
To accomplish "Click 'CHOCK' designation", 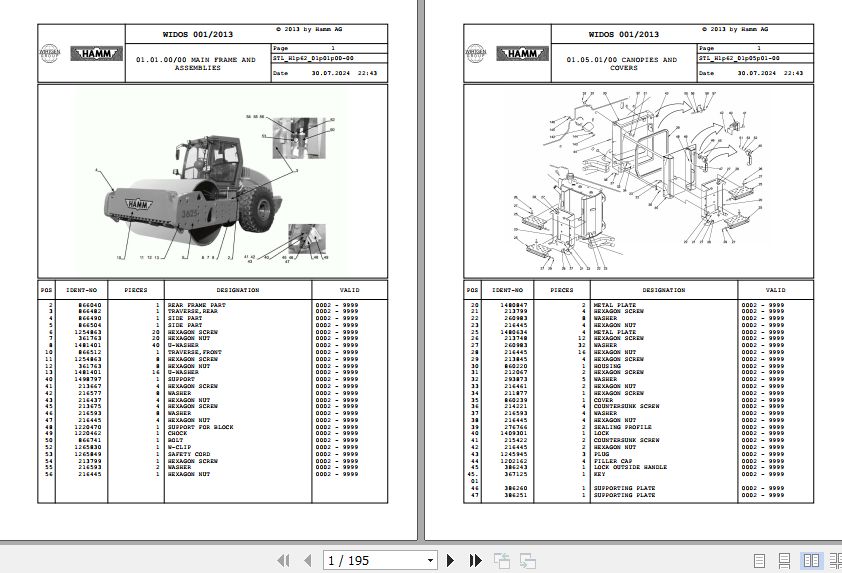I will coord(177,433).
